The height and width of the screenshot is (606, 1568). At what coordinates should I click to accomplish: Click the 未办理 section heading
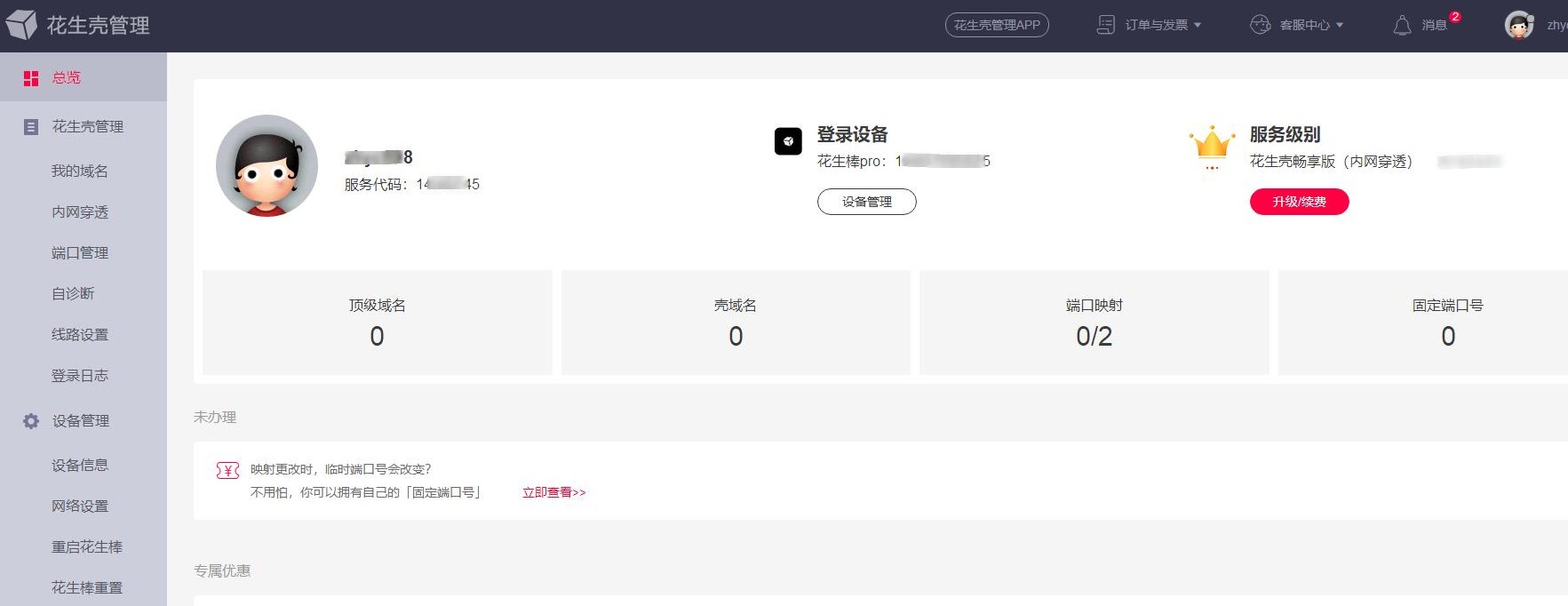click(x=215, y=417)
